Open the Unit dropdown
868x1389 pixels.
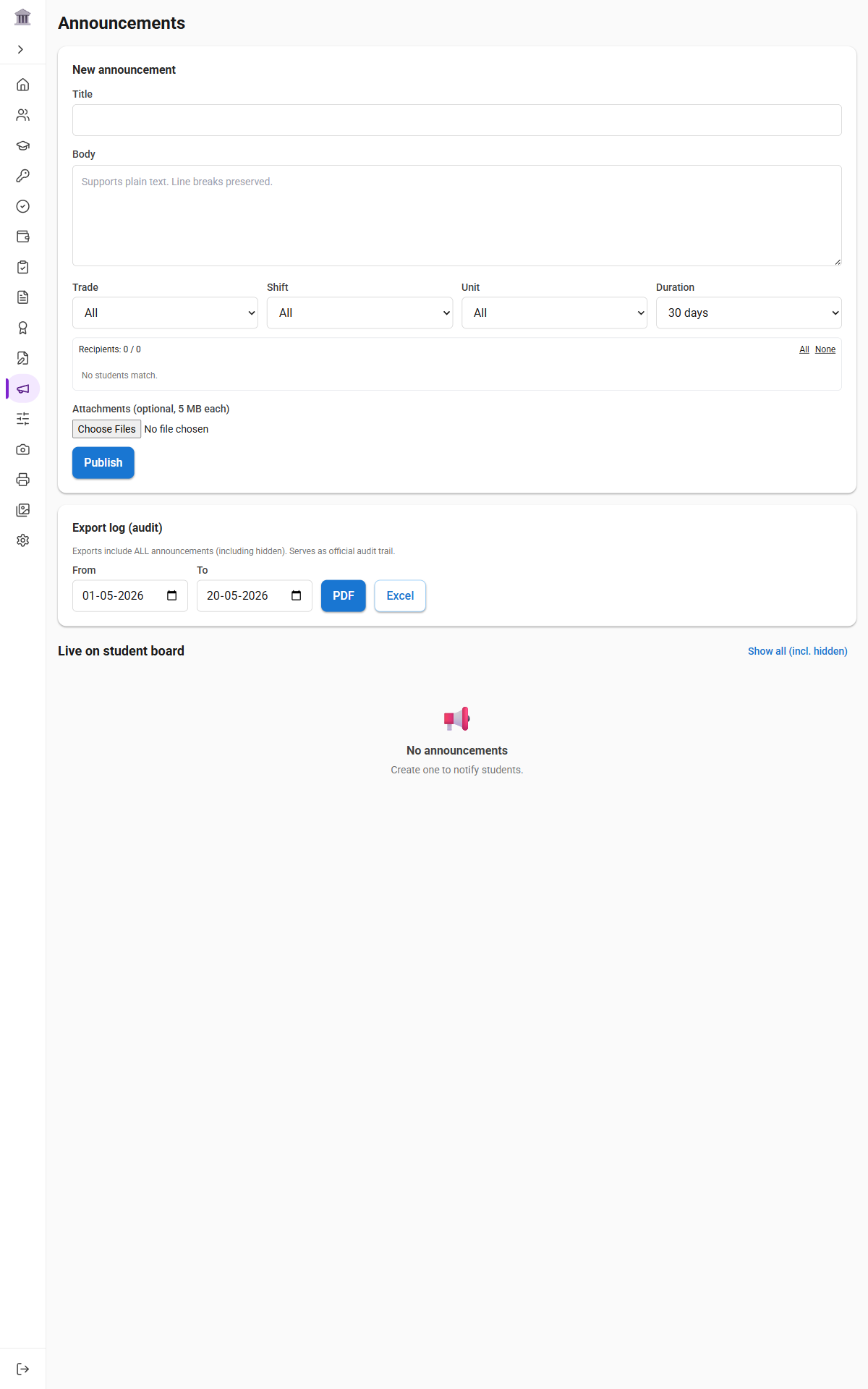[554, 313]
